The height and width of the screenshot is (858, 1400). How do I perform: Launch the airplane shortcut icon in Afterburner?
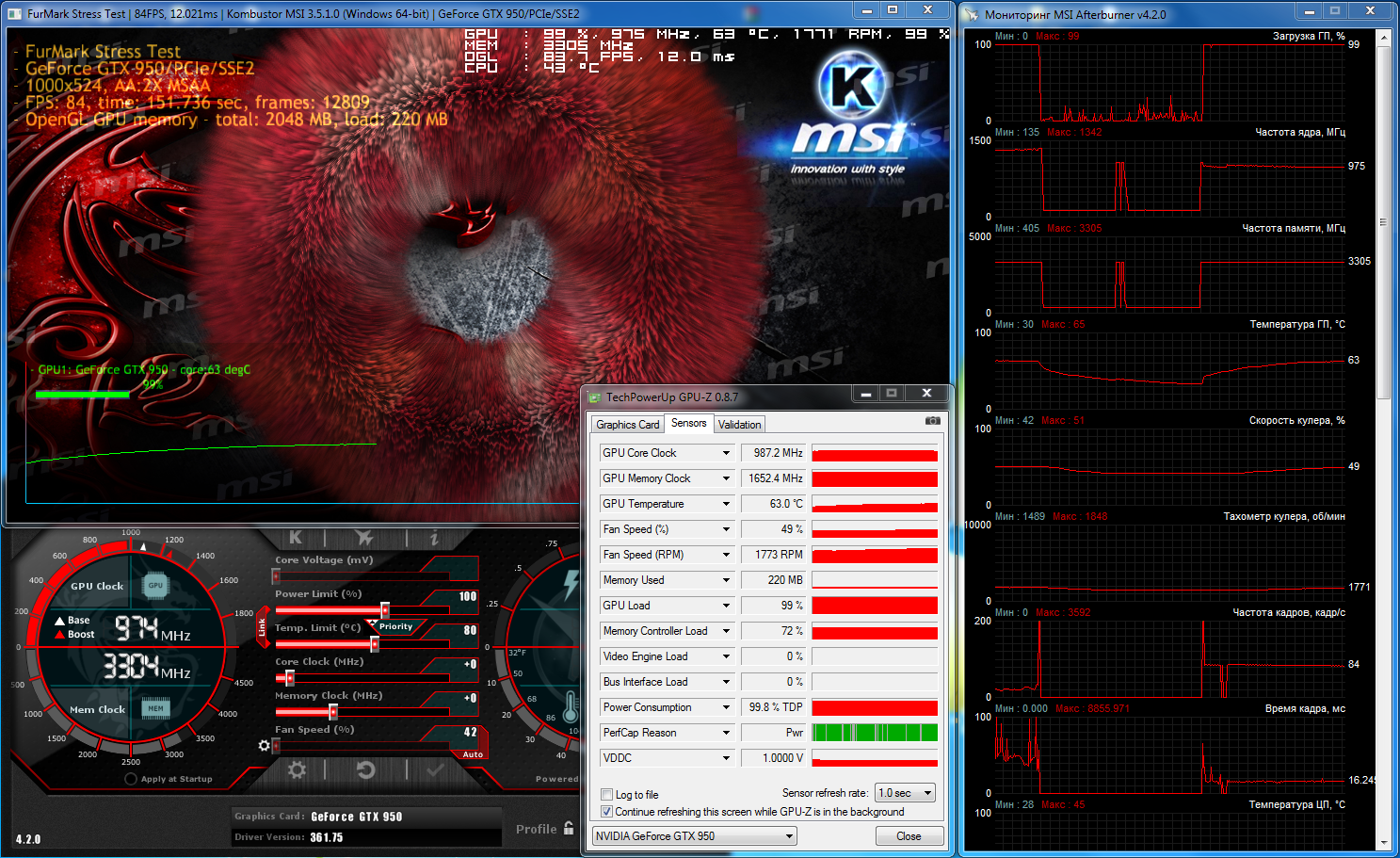(364, 538)
